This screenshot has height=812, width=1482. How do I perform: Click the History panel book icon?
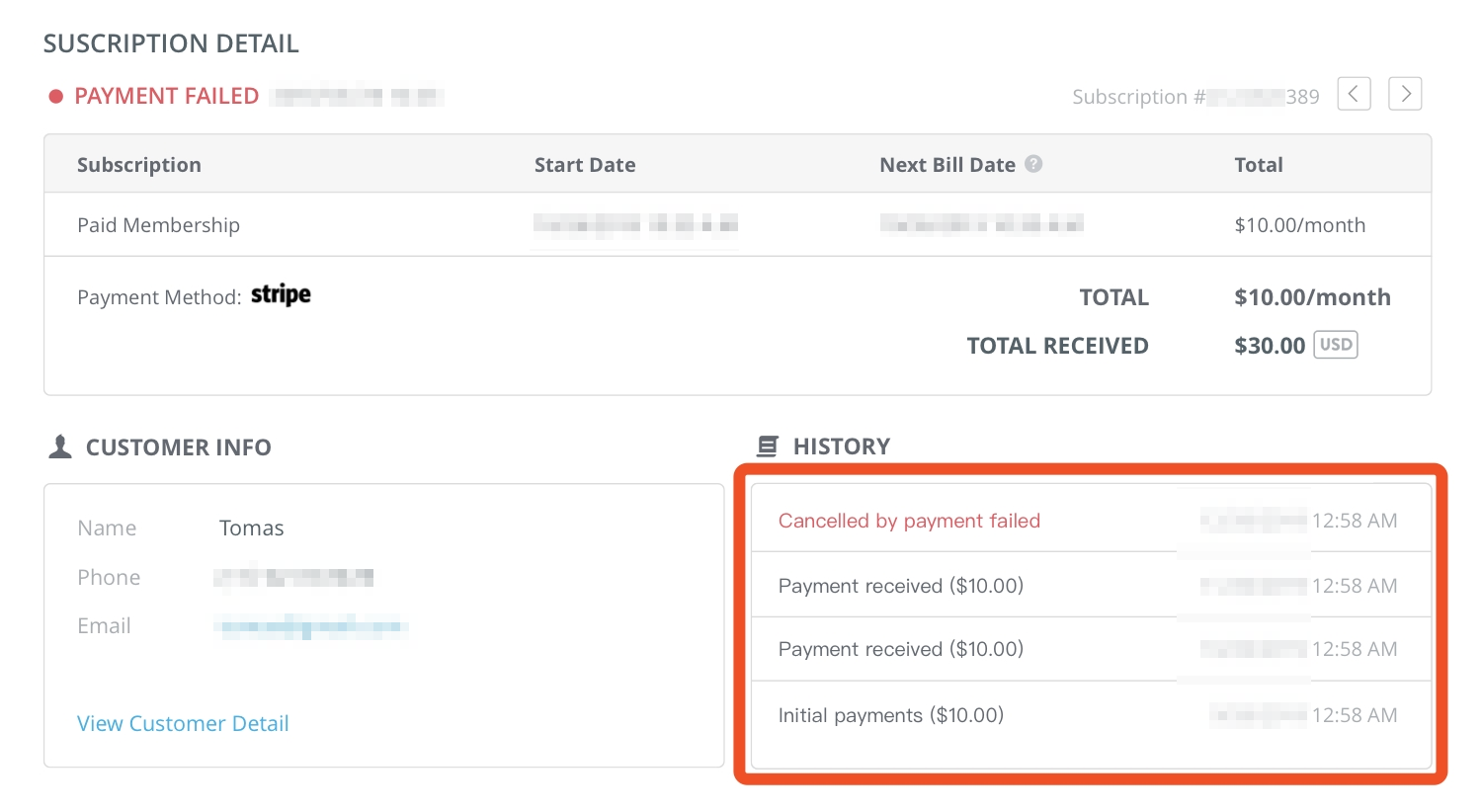click(767, 446)
